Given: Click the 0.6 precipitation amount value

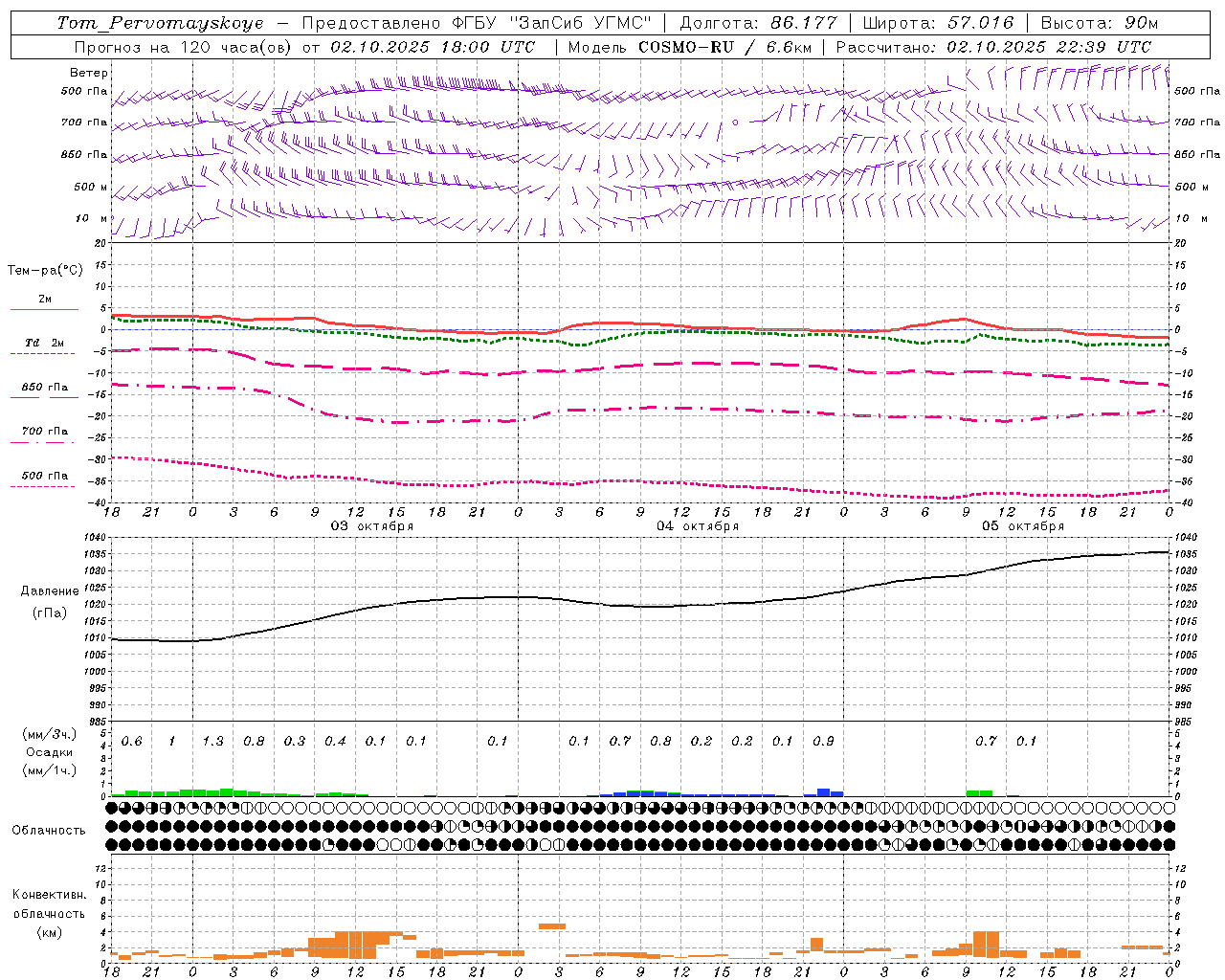Looking at the screenshot, I should pyautogui.click(x=131, y=742).
